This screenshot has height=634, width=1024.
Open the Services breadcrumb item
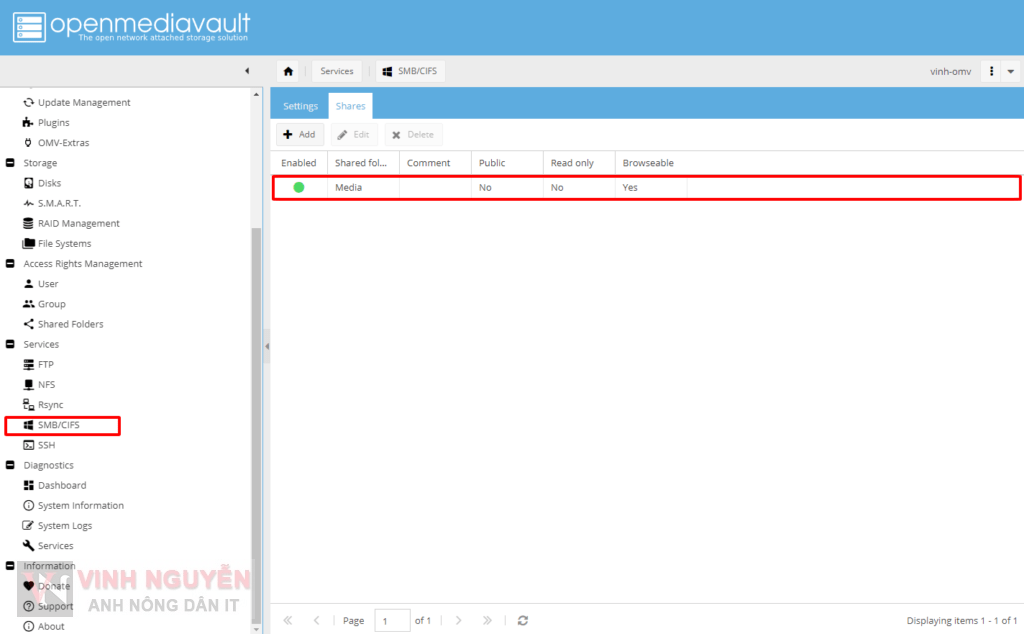pyautogui.click(x=336, y=70)
